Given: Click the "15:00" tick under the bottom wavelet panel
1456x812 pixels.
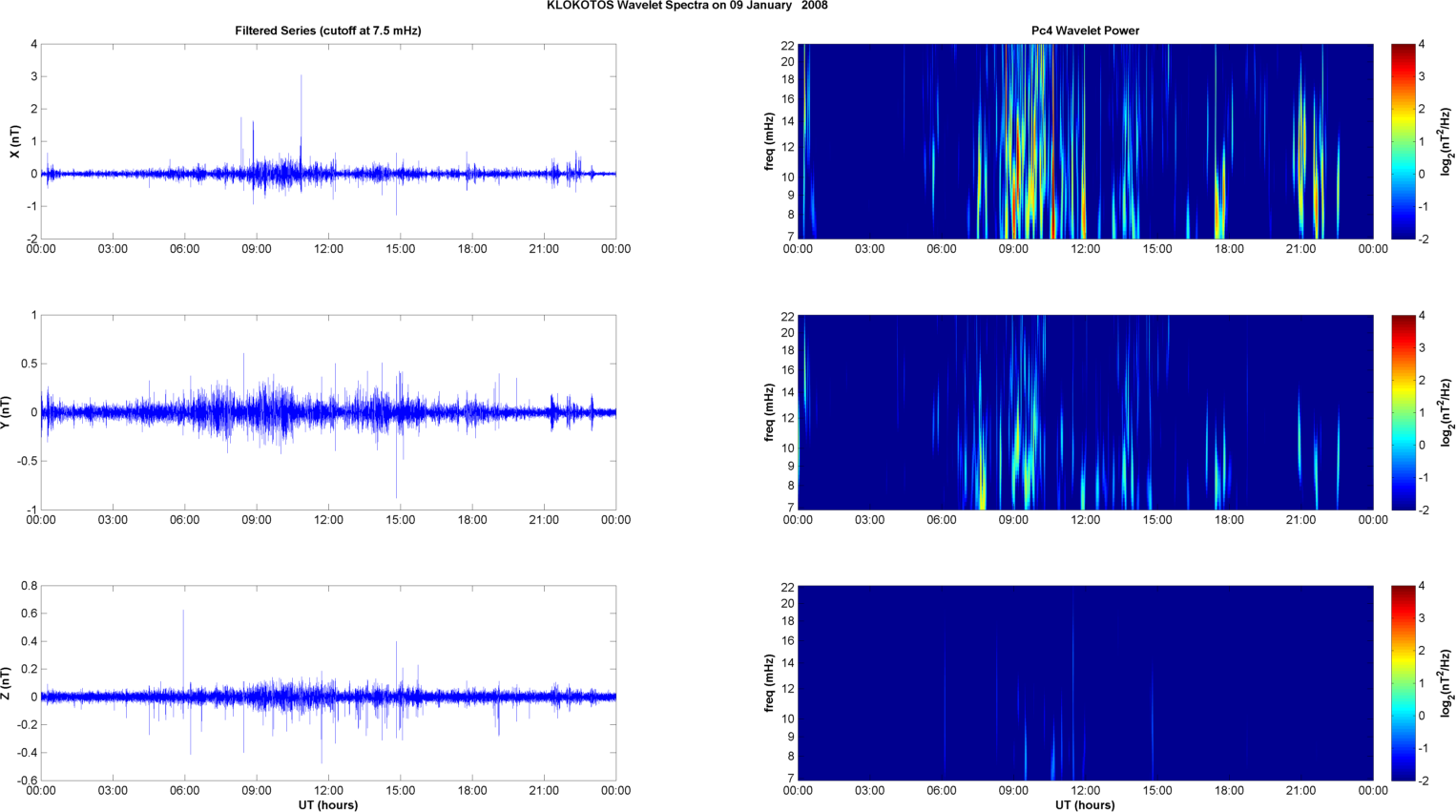Looking at the screenshot, I should (1157, 790).
